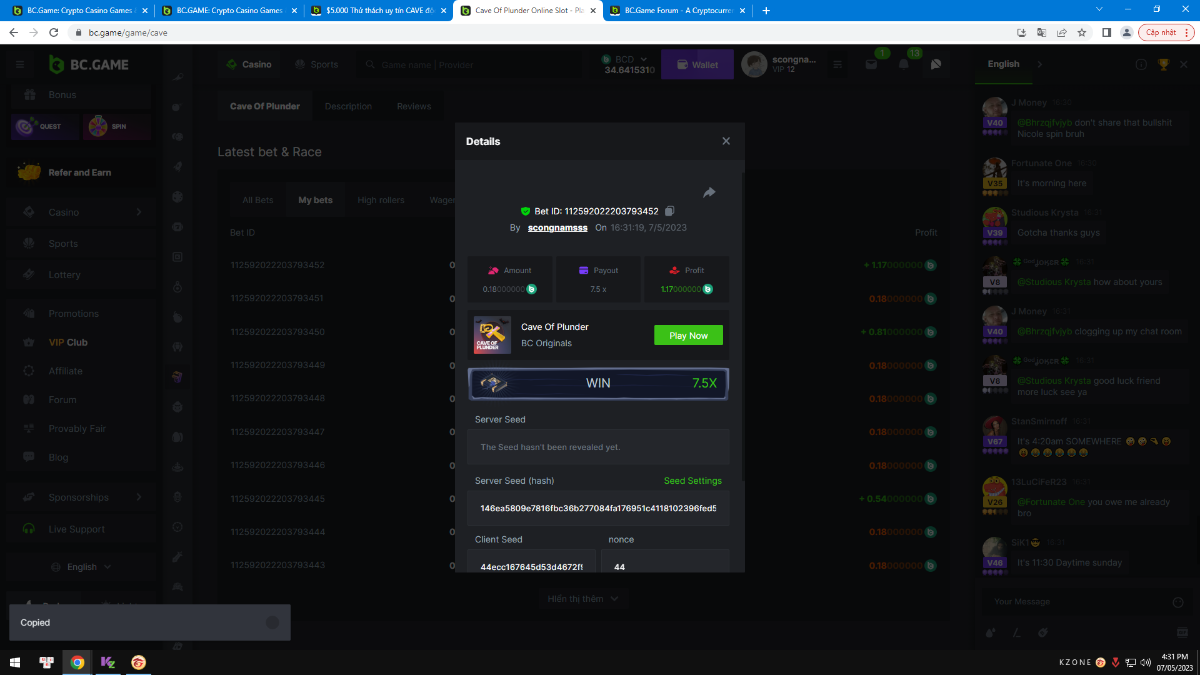Open the English language dropdown in sidebar

tap(88, 567)
